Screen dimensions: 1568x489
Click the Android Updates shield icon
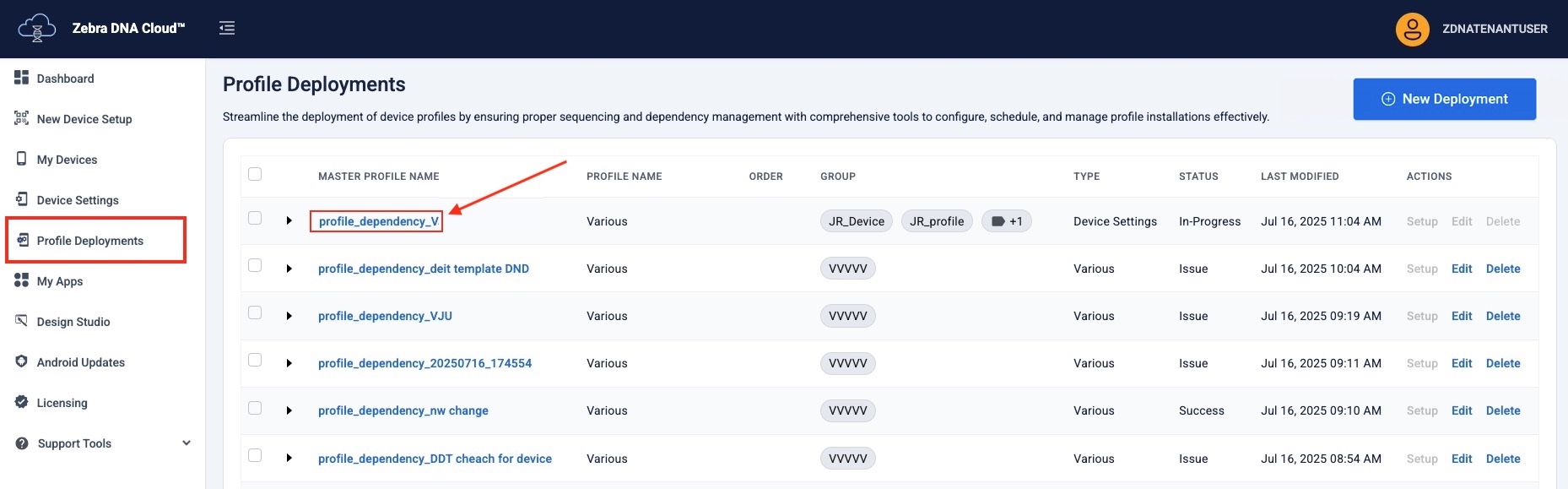(x=22, y=361)
